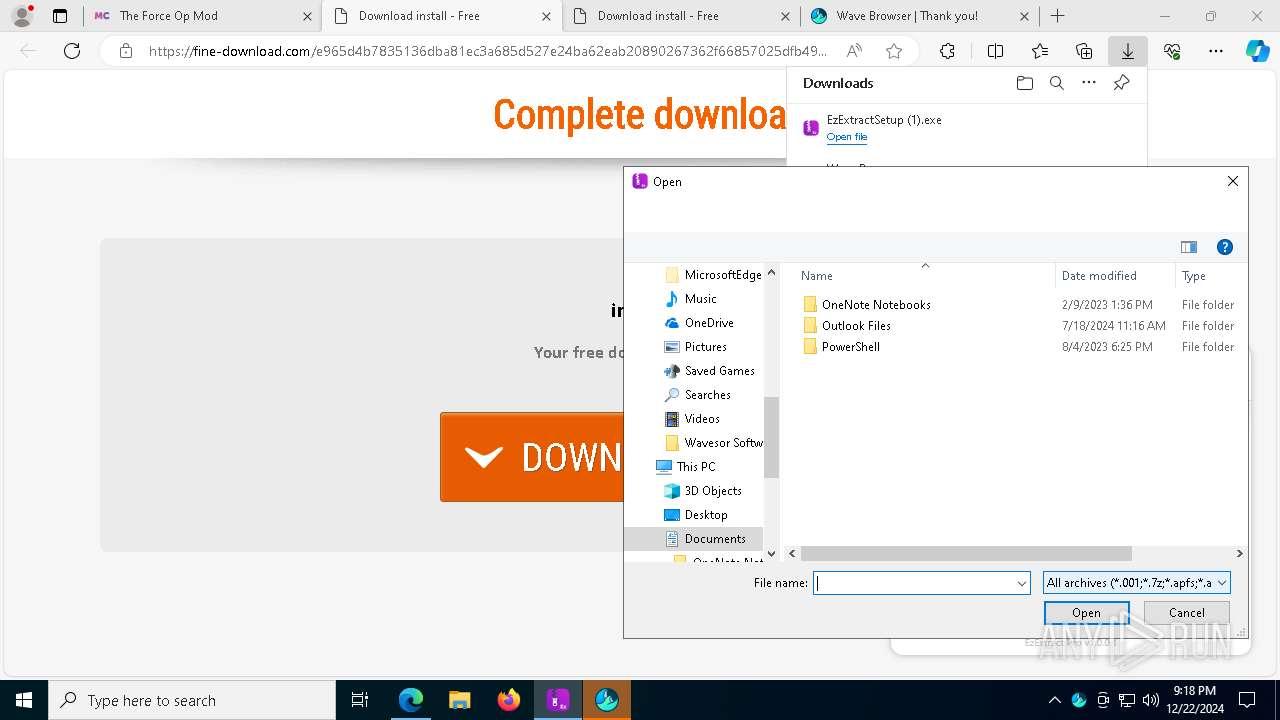Viewport: 1280px width, 720px height.
Task: Open Browser essentials heart icon
Action: pos(1172,51)
